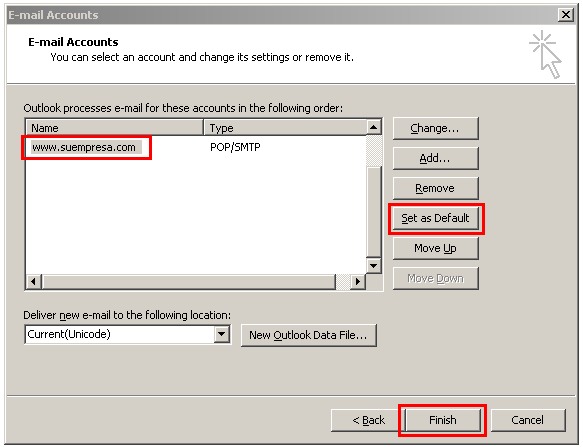The width and height of the screenshot is (583, 447).
Task: Add a new e-mail account
Action: (x=435, y=158)
